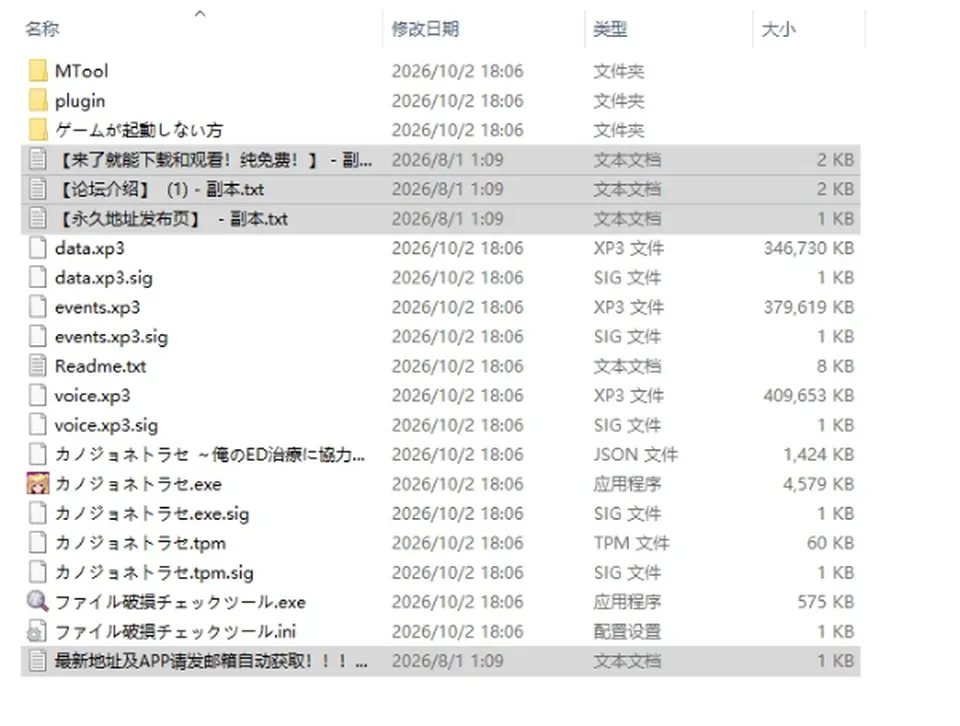Click the Readme.txt document icon
The width and height of the screenshot is (960, 726).
pyautogui.click(x=38, y=366)
